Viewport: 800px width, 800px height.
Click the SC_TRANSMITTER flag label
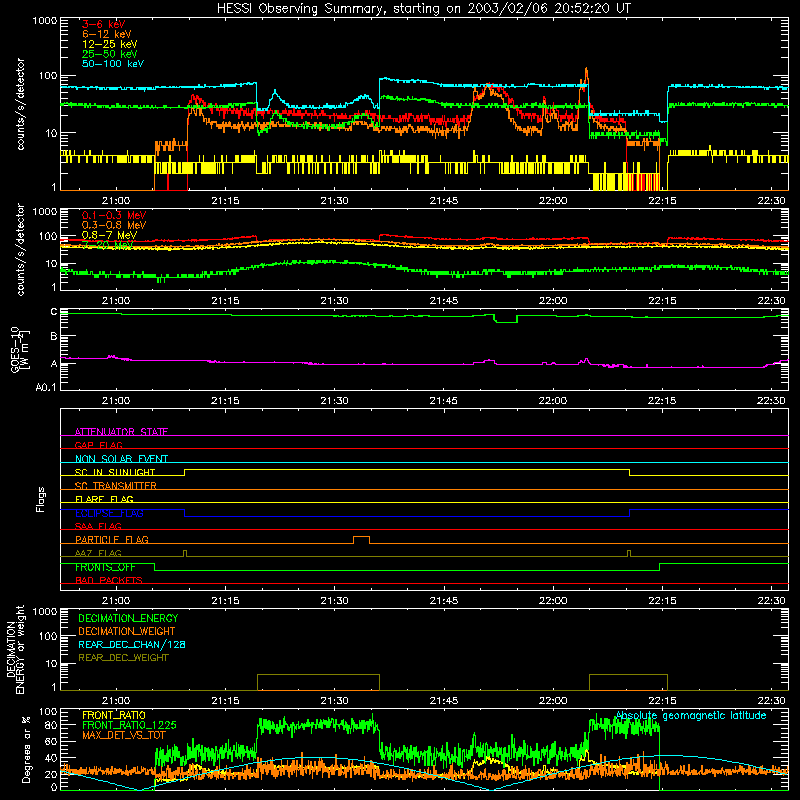116,486
